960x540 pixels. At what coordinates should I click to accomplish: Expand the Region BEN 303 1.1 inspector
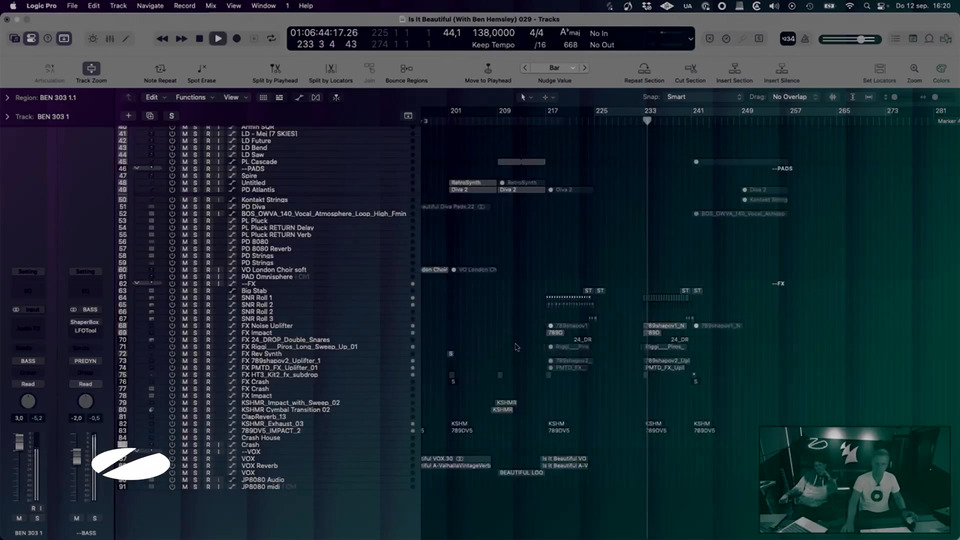click(x=7, y=97)
